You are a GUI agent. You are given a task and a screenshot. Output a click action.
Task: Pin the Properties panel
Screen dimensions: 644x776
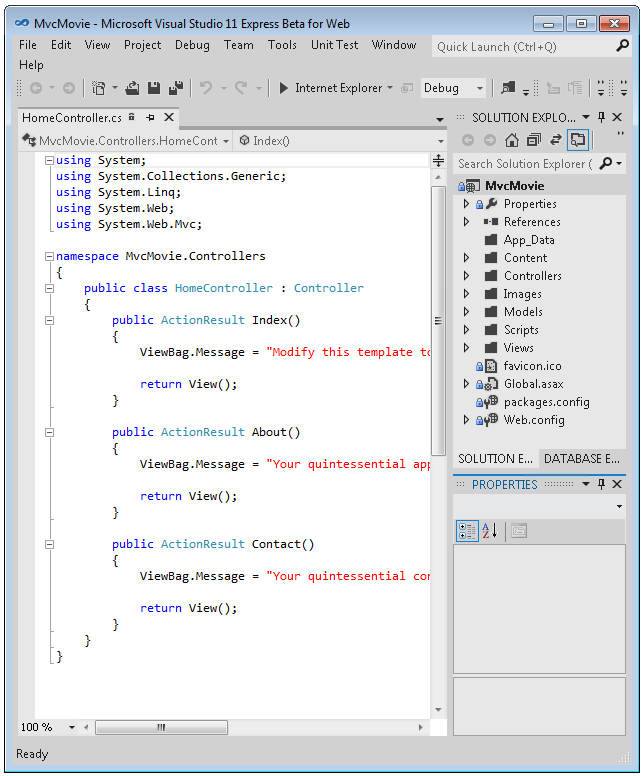coord(601,484)
